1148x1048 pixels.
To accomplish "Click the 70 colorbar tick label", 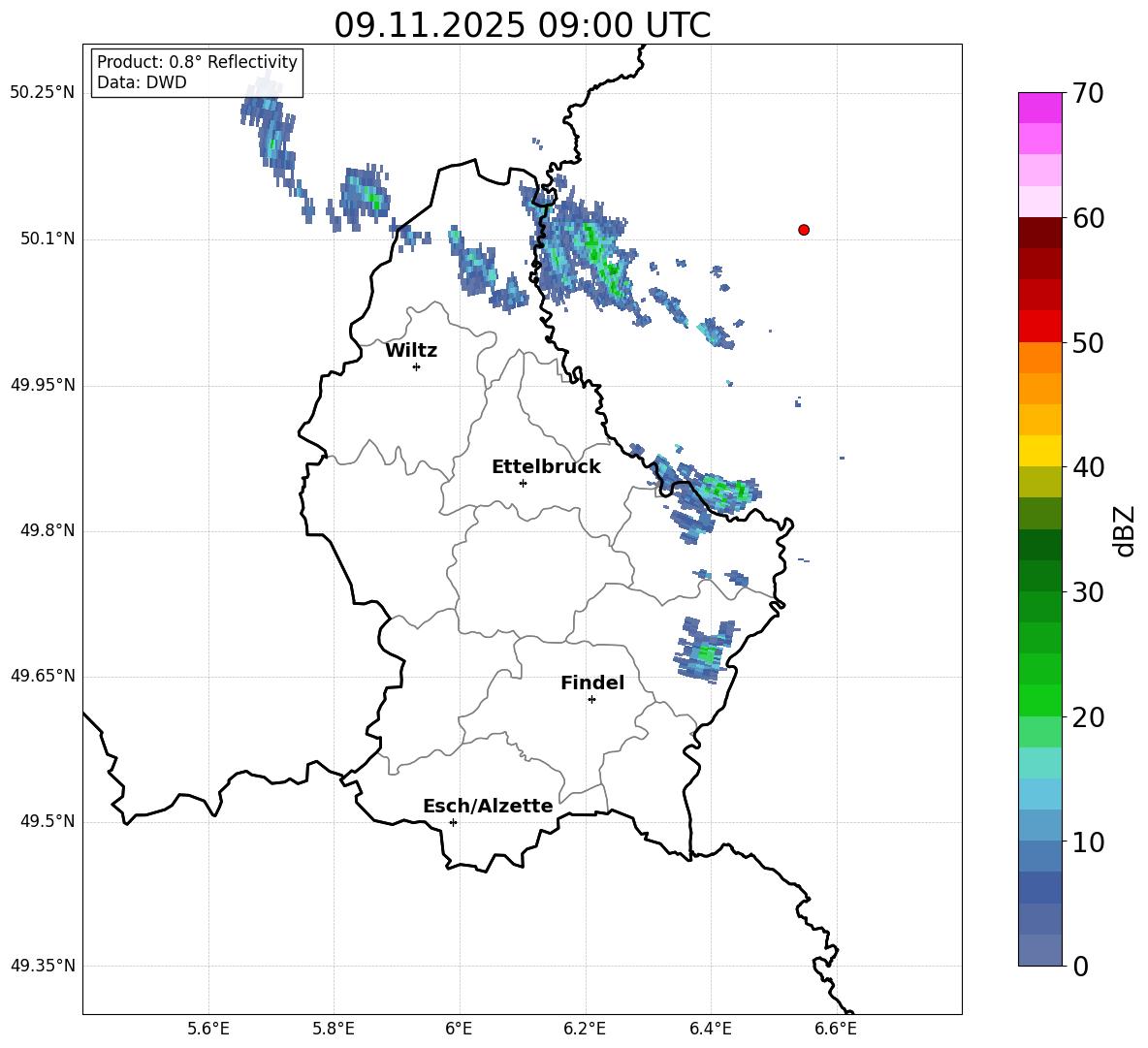I will pos(1088,93).
